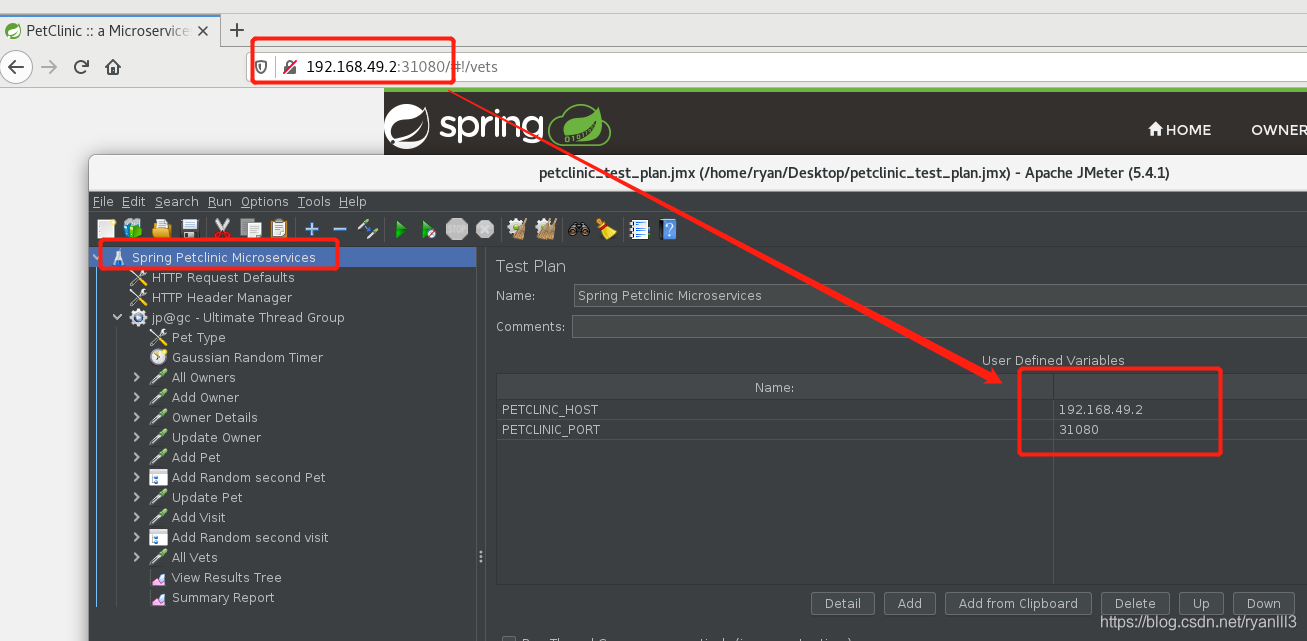Click the Help question mark icon
Image resolution: width=1307 pixels, height=641 pixels.
668,229
